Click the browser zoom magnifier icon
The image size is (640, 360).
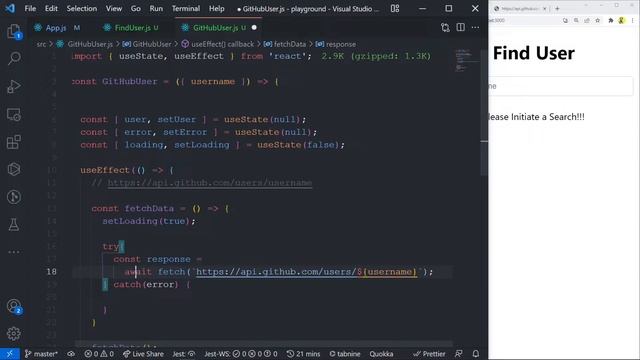coord(576,20)
